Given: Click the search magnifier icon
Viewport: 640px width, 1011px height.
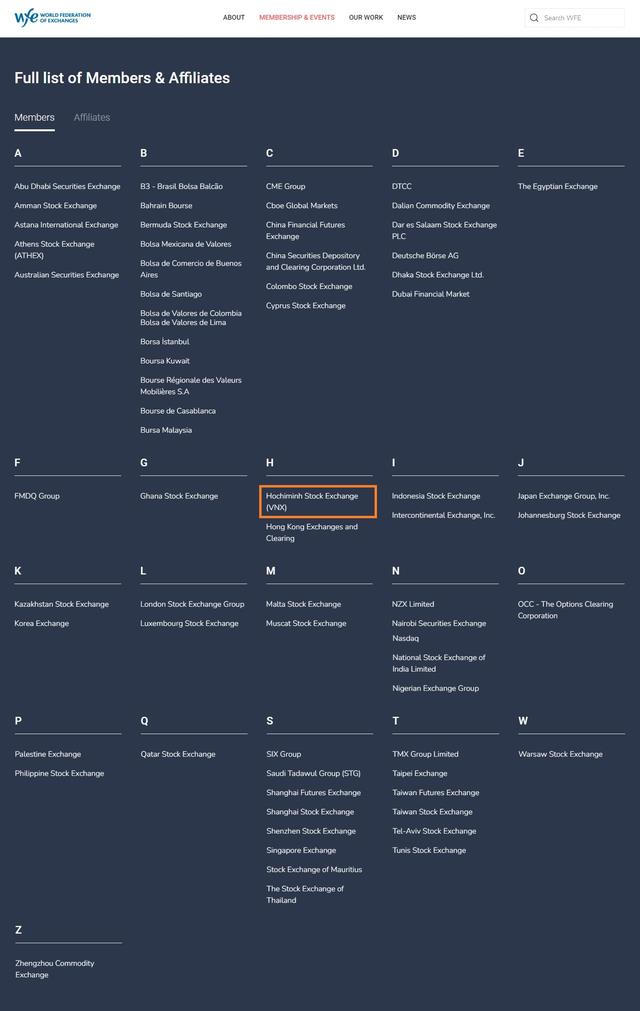Looking at the screenshot, I should point(534,18).
